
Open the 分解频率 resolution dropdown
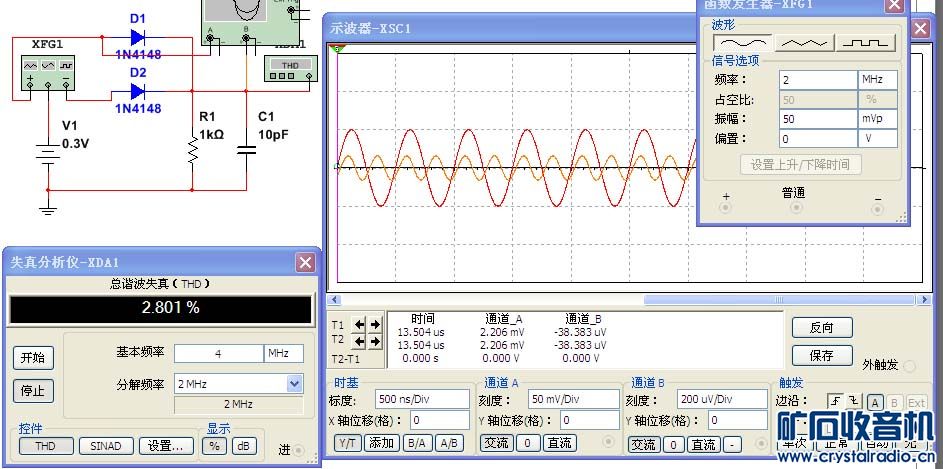point(295,384)
